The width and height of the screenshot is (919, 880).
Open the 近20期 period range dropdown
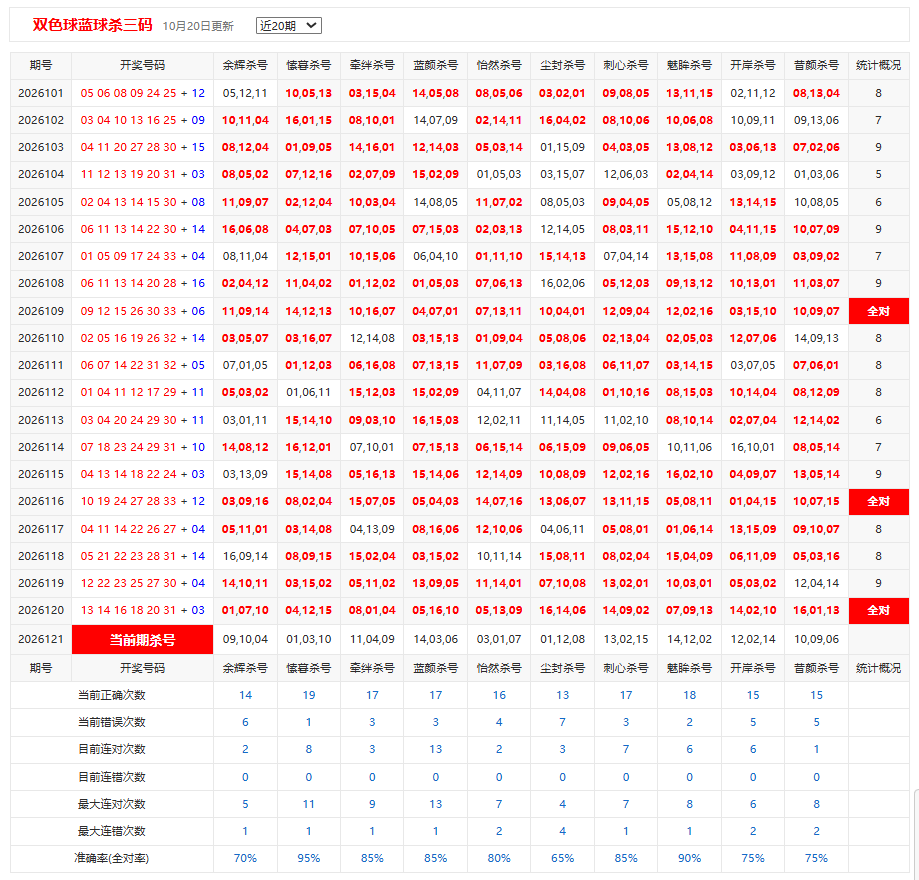point(288,26)
